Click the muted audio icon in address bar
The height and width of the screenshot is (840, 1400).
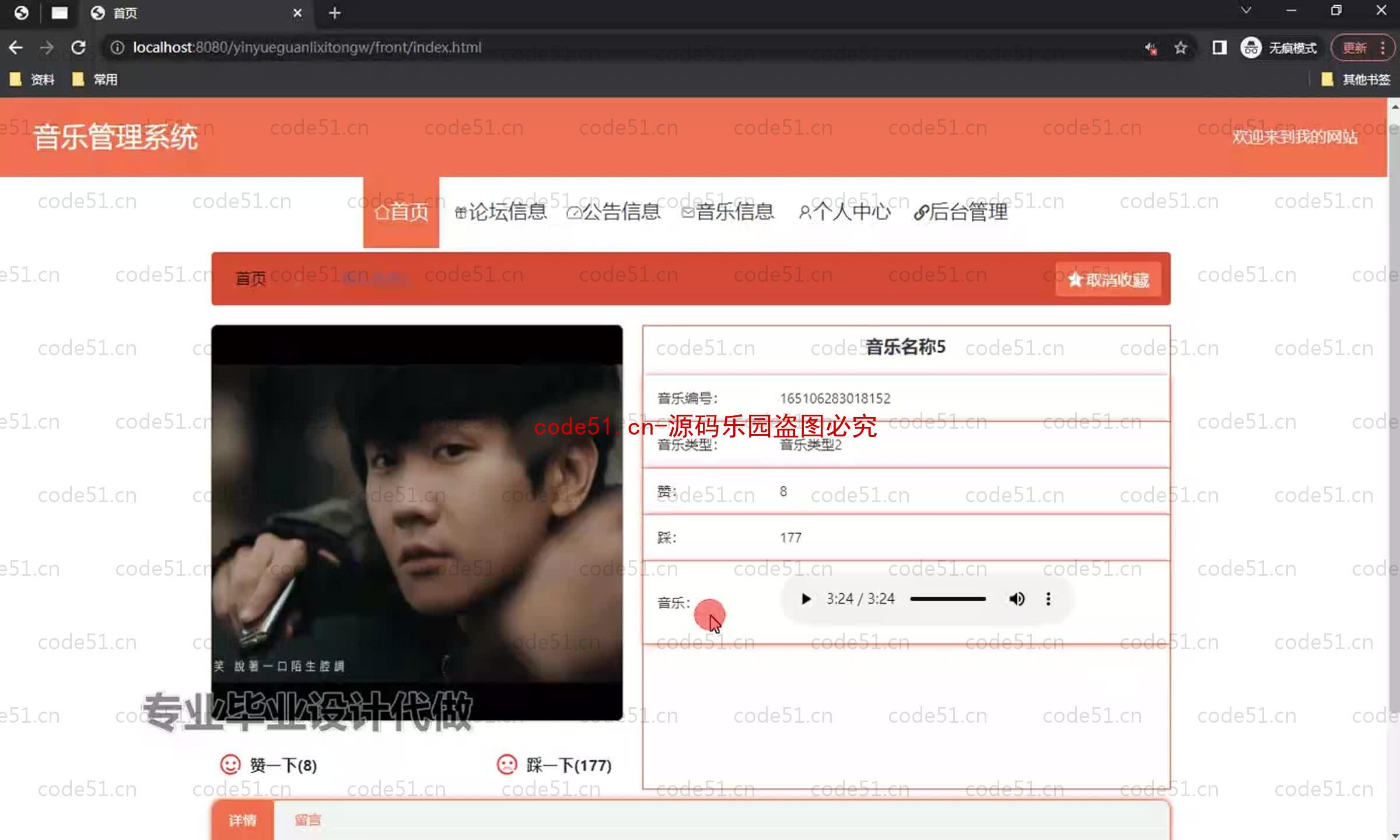[x=1151, y=48]
